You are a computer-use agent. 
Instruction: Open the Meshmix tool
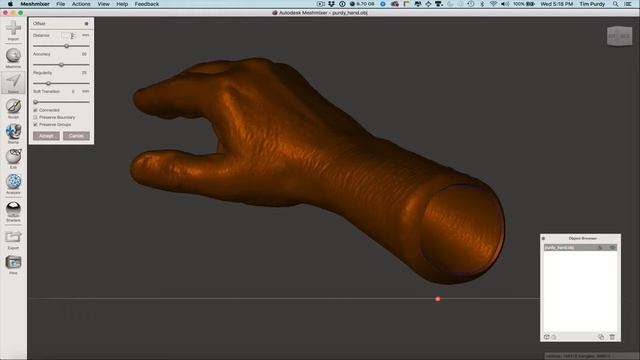pos(13,58)
